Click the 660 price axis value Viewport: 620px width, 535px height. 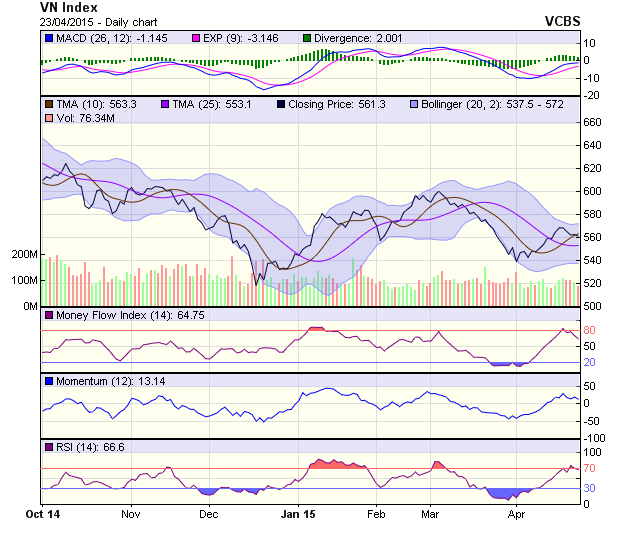pyautogui.click(x=593, y=122)
